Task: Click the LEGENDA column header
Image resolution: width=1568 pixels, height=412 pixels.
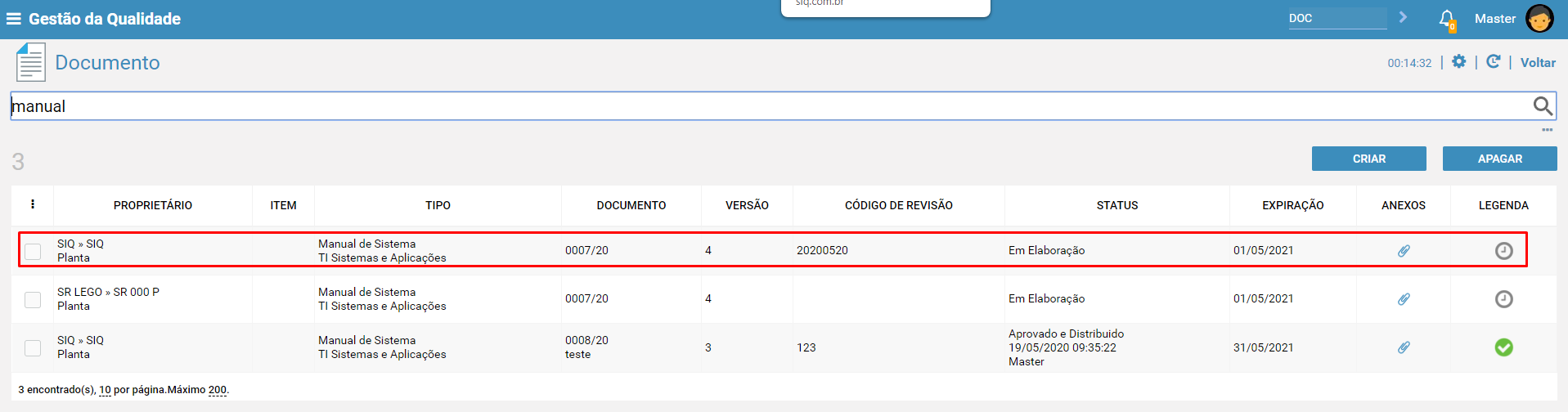Action: click(x=1503, y=205)
